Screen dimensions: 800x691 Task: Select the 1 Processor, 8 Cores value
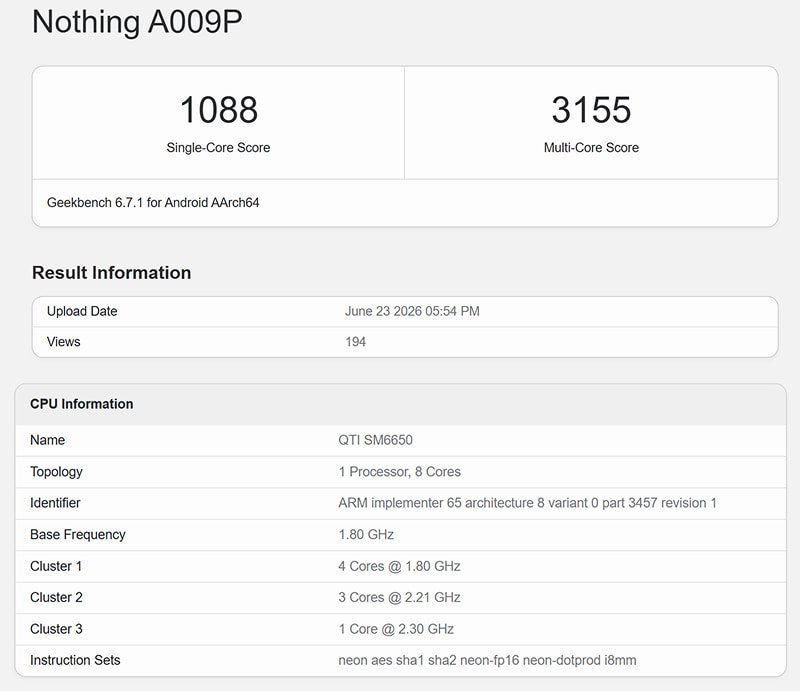(x=399, y=472)
